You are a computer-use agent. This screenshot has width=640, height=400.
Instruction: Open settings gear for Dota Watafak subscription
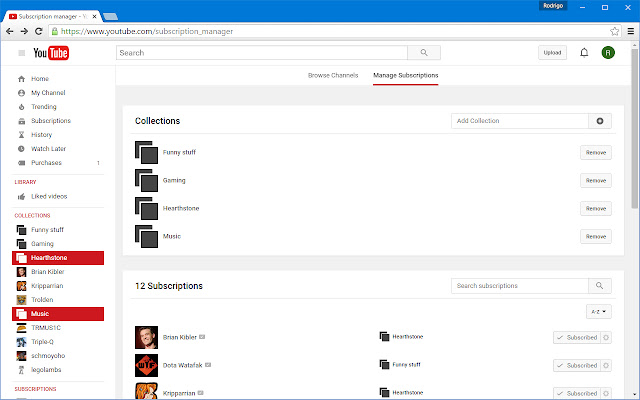pyautogui.click(x=606, y=365)
